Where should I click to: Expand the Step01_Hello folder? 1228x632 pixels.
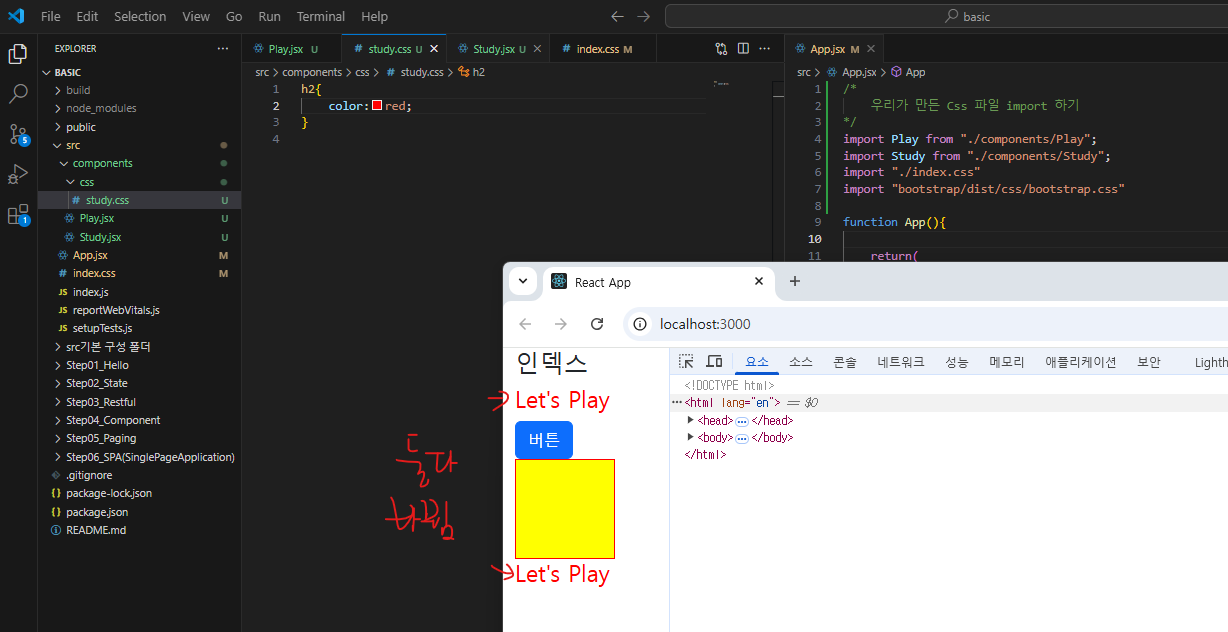(x=139, y=365)
